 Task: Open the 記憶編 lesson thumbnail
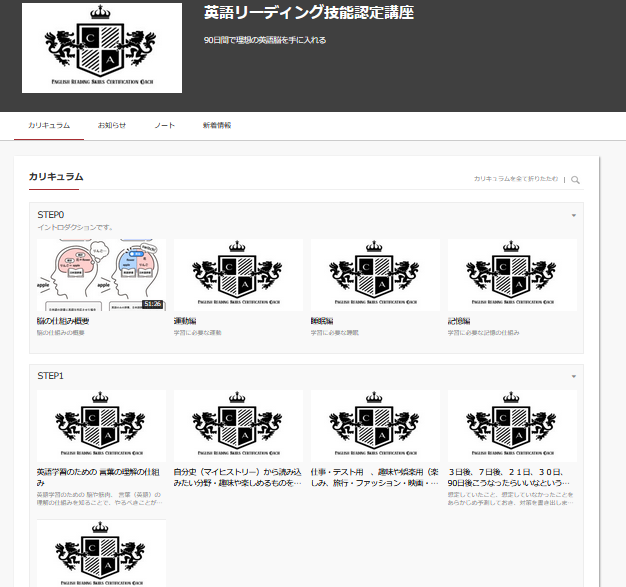pos(512,274)
